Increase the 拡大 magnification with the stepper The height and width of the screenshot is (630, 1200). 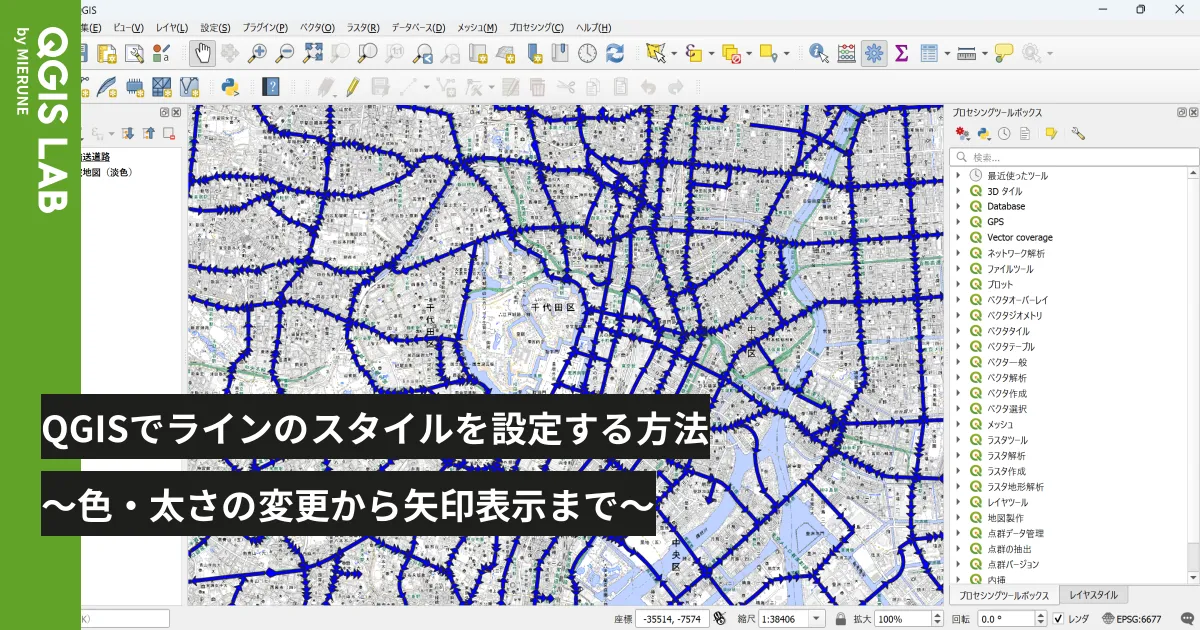tap(937, 615)
